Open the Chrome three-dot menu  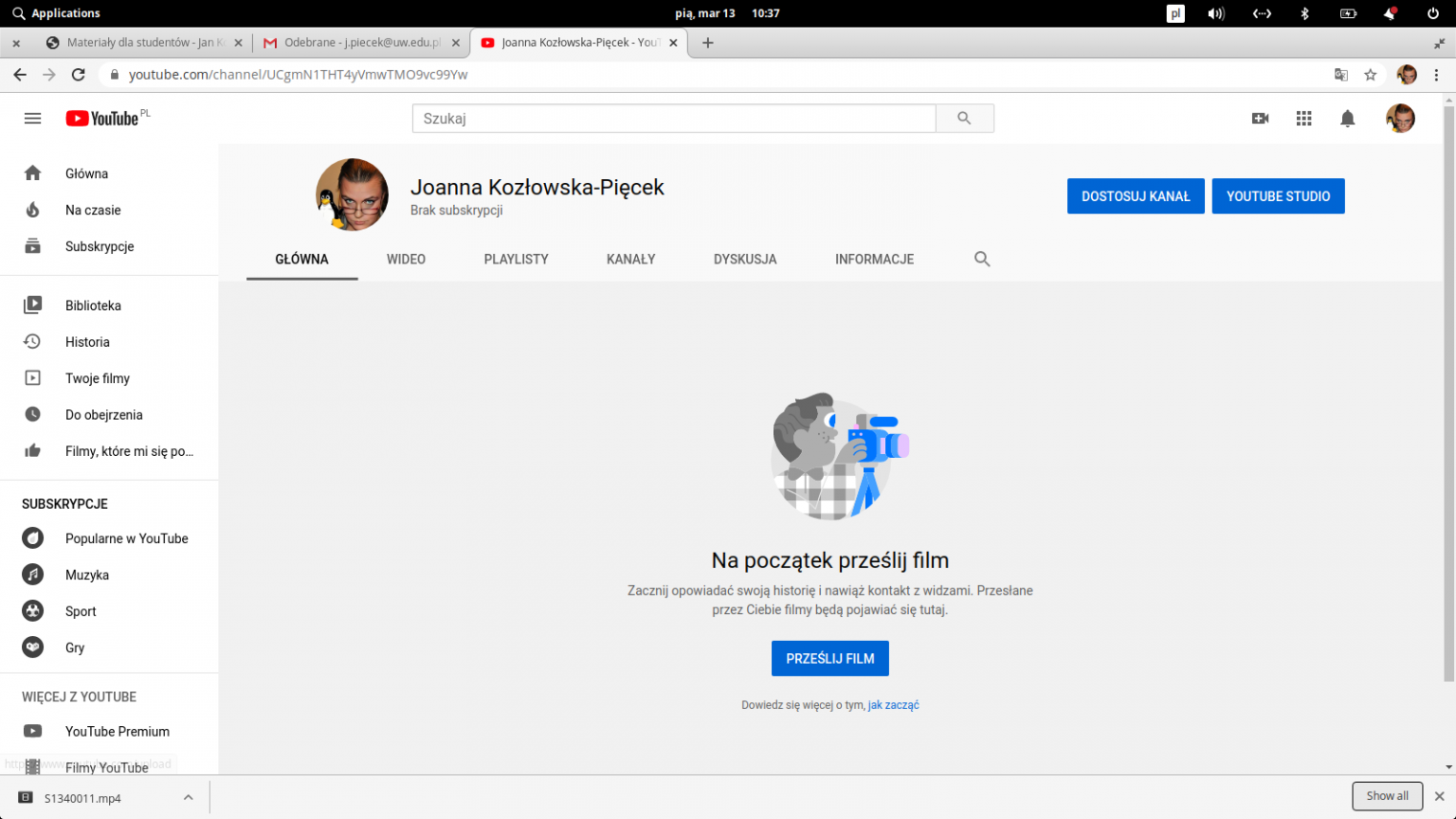click(1437, 75)
